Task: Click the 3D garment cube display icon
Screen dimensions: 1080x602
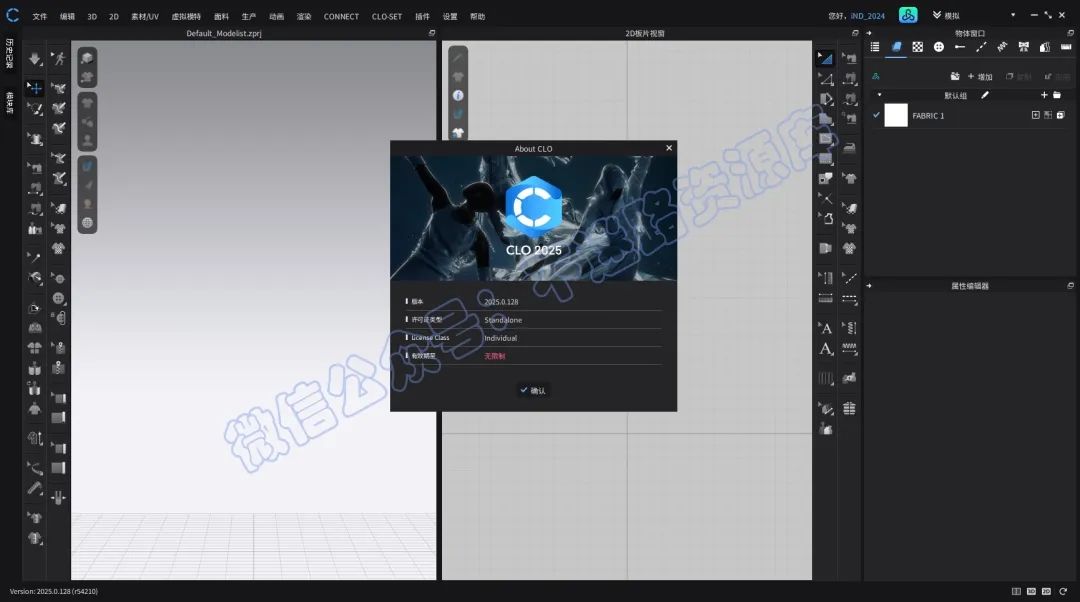Action: 87,58
